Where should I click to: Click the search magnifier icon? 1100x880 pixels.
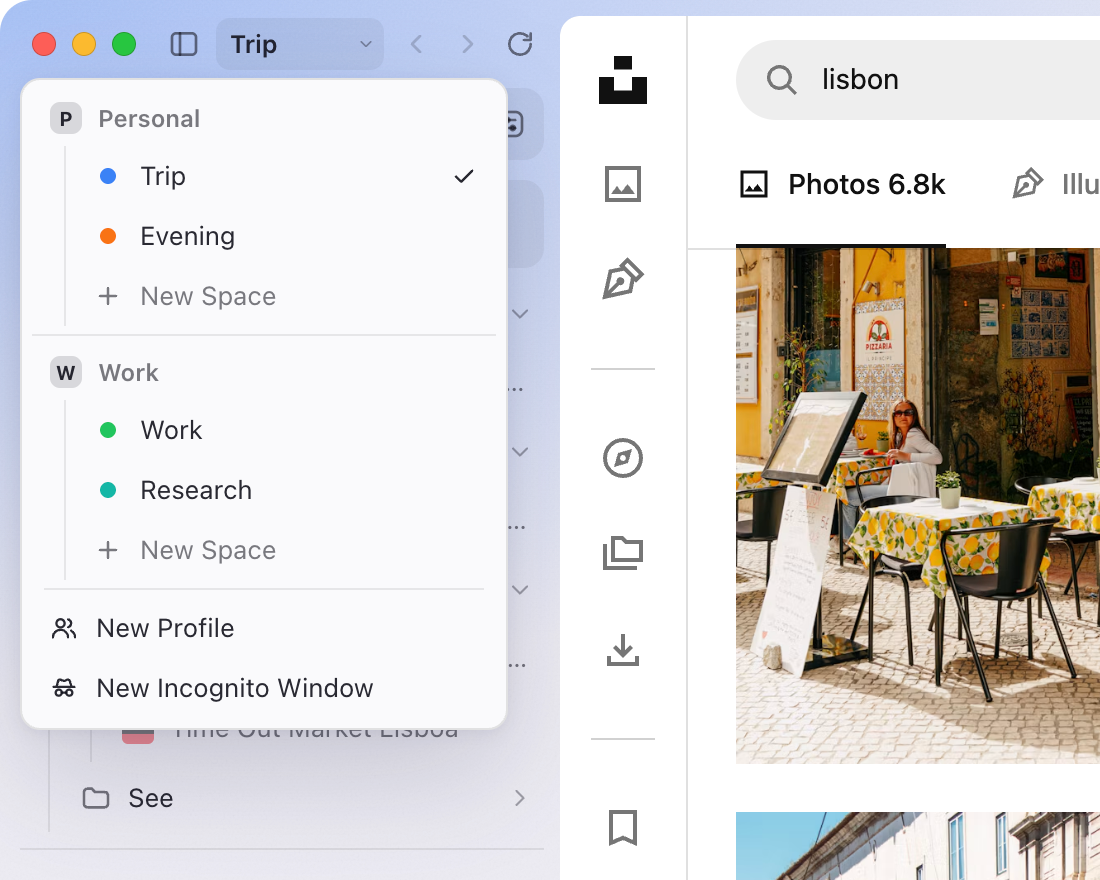(x=782, y=80)
